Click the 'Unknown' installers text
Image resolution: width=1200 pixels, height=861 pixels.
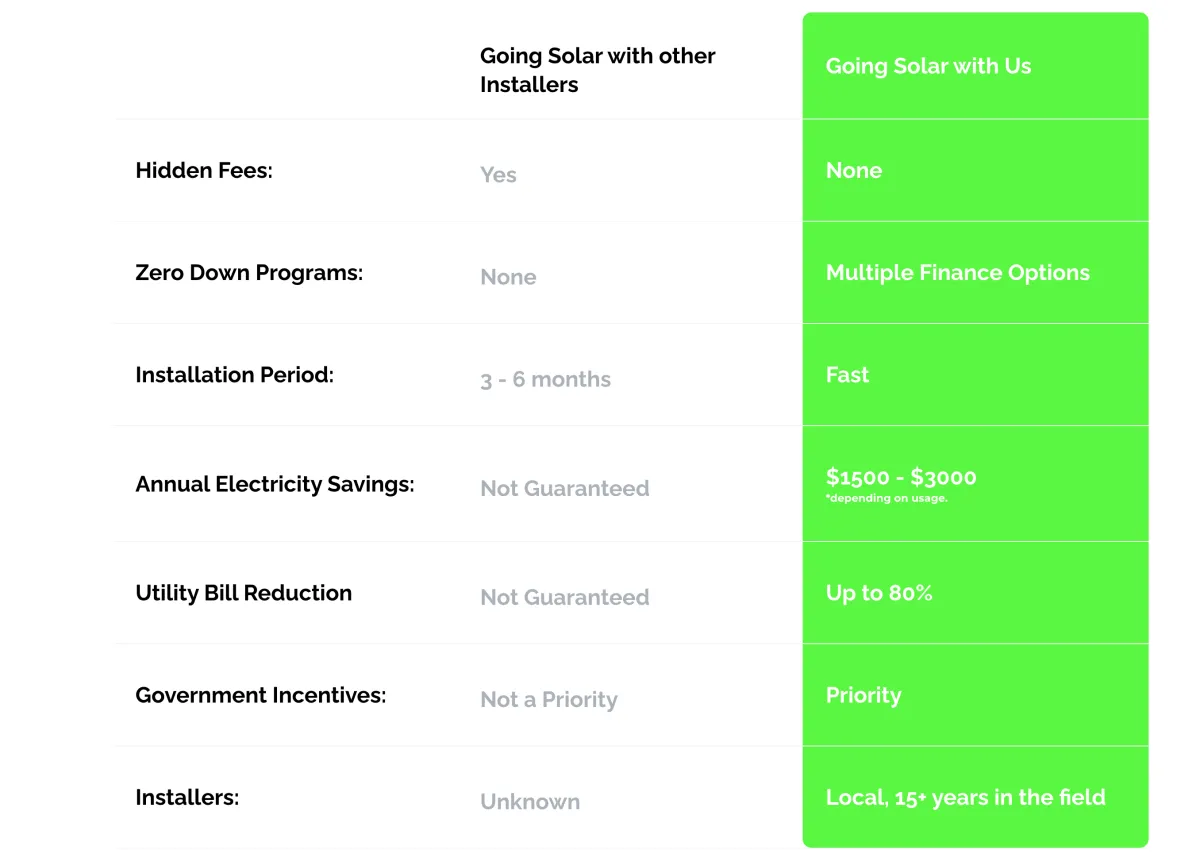tap(529, 802)
